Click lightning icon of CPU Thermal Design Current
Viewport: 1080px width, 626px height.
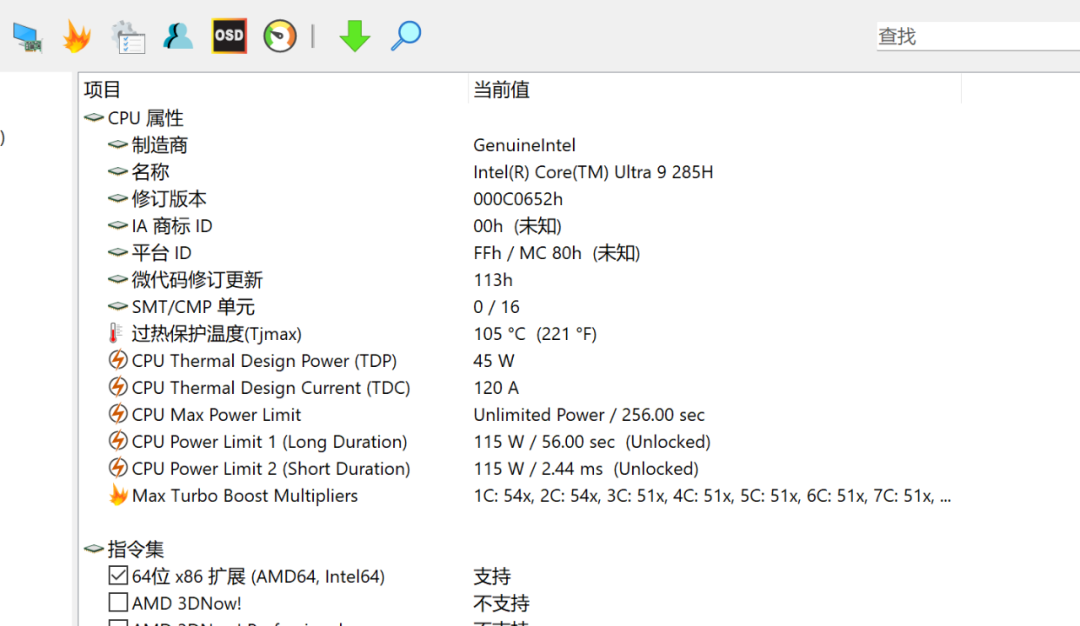tap(118, 387)
